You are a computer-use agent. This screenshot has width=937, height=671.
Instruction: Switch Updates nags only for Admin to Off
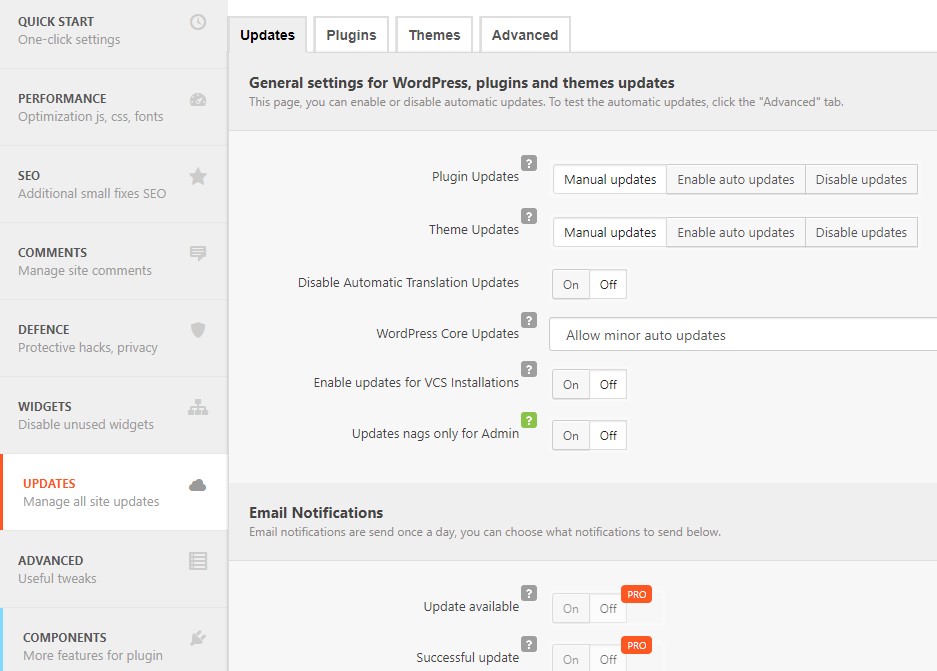(x=608, y=436)
